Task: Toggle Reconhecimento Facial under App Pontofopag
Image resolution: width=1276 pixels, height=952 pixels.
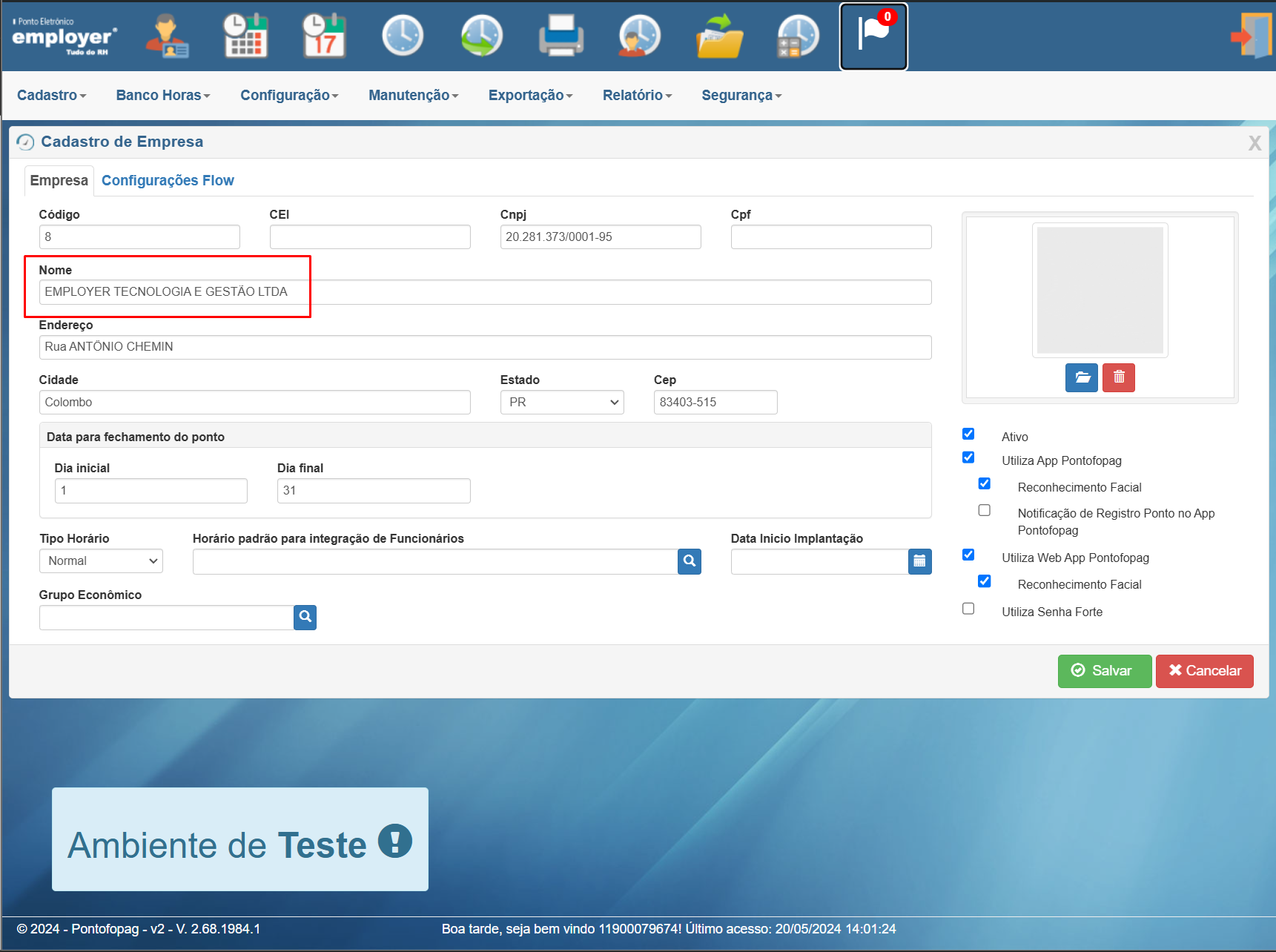Action: point(985,483)
